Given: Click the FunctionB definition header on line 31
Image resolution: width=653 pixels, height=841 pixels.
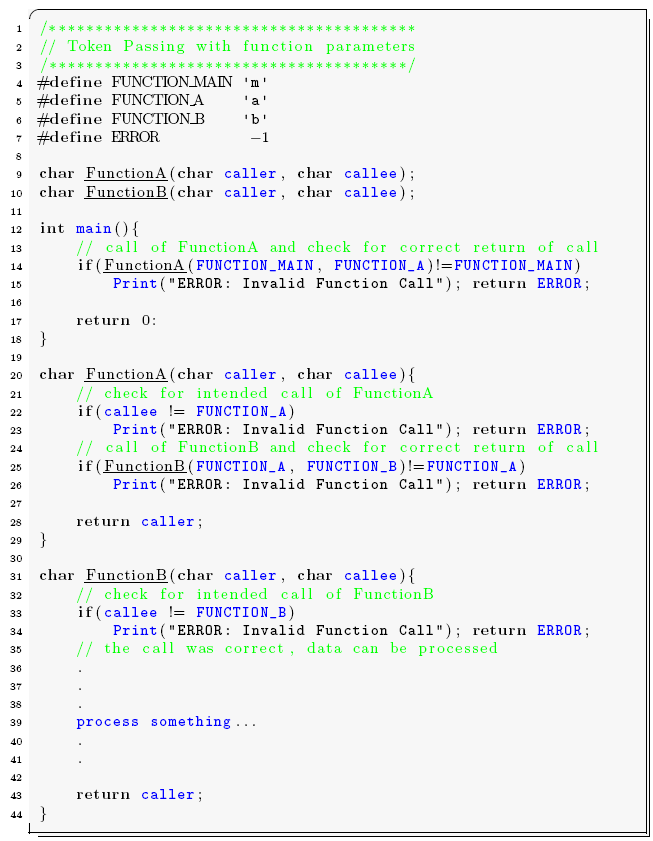Looking at the screenshot, I should 227,576.
